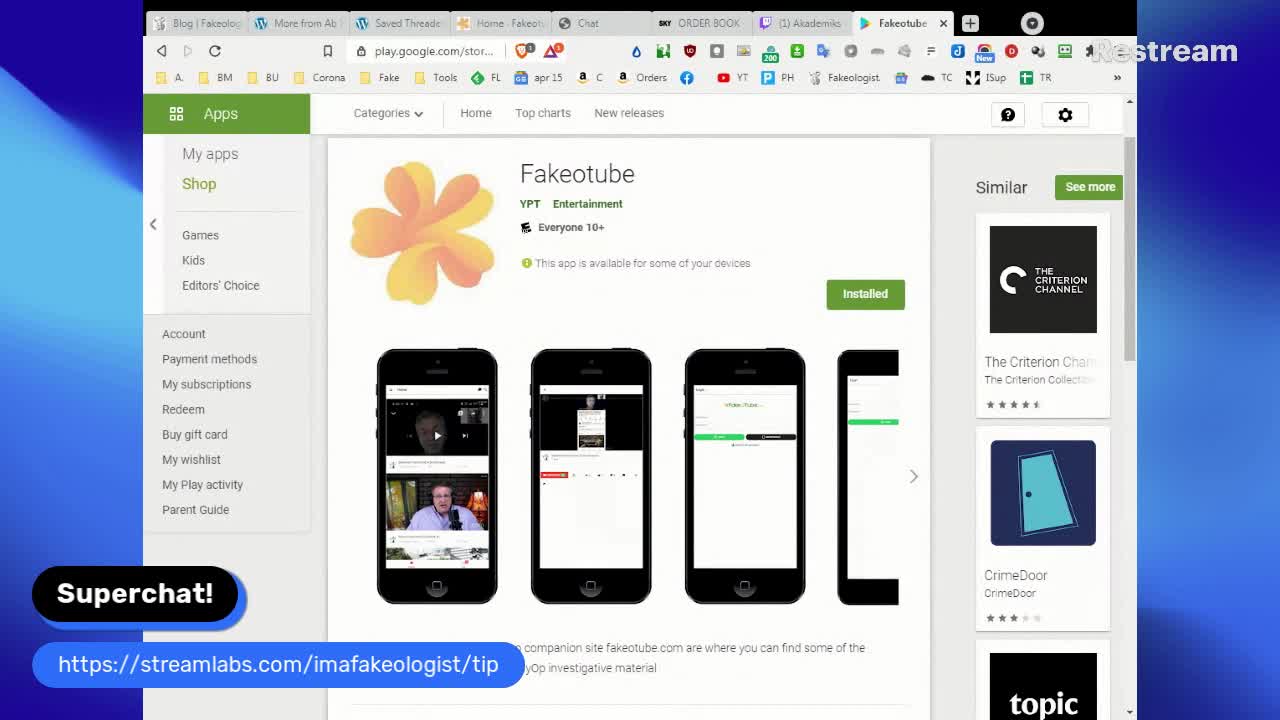
Task: Open the FL bookmark
Action: (486, 77)
